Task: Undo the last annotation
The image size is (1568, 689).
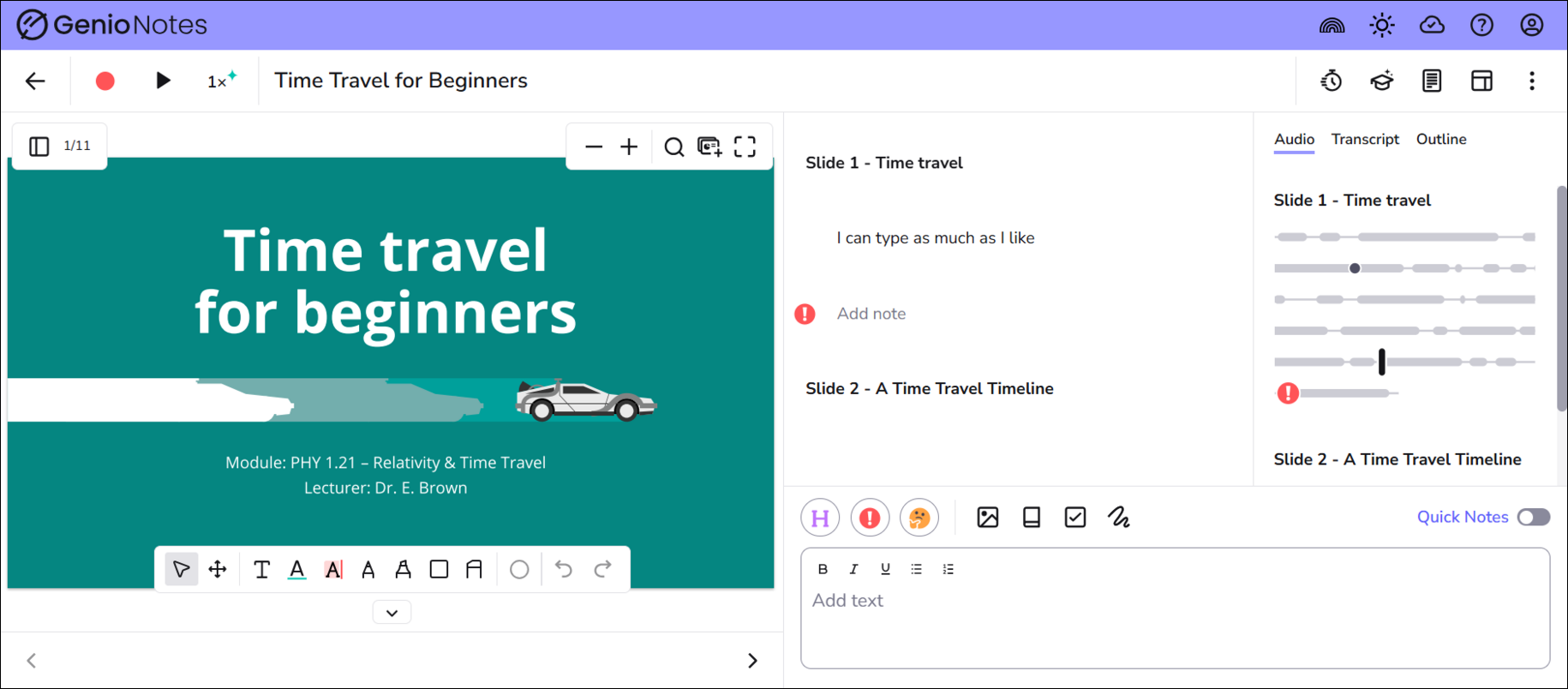Action: pos(563,569)
